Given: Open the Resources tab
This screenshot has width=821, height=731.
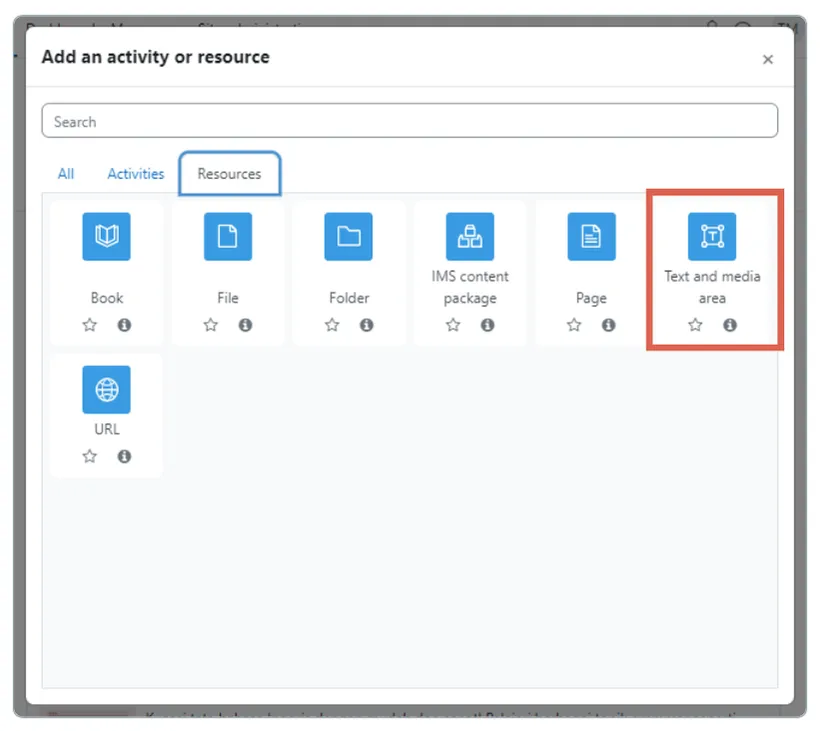Looking at the screenshot, I should click(x=229, y=173).
